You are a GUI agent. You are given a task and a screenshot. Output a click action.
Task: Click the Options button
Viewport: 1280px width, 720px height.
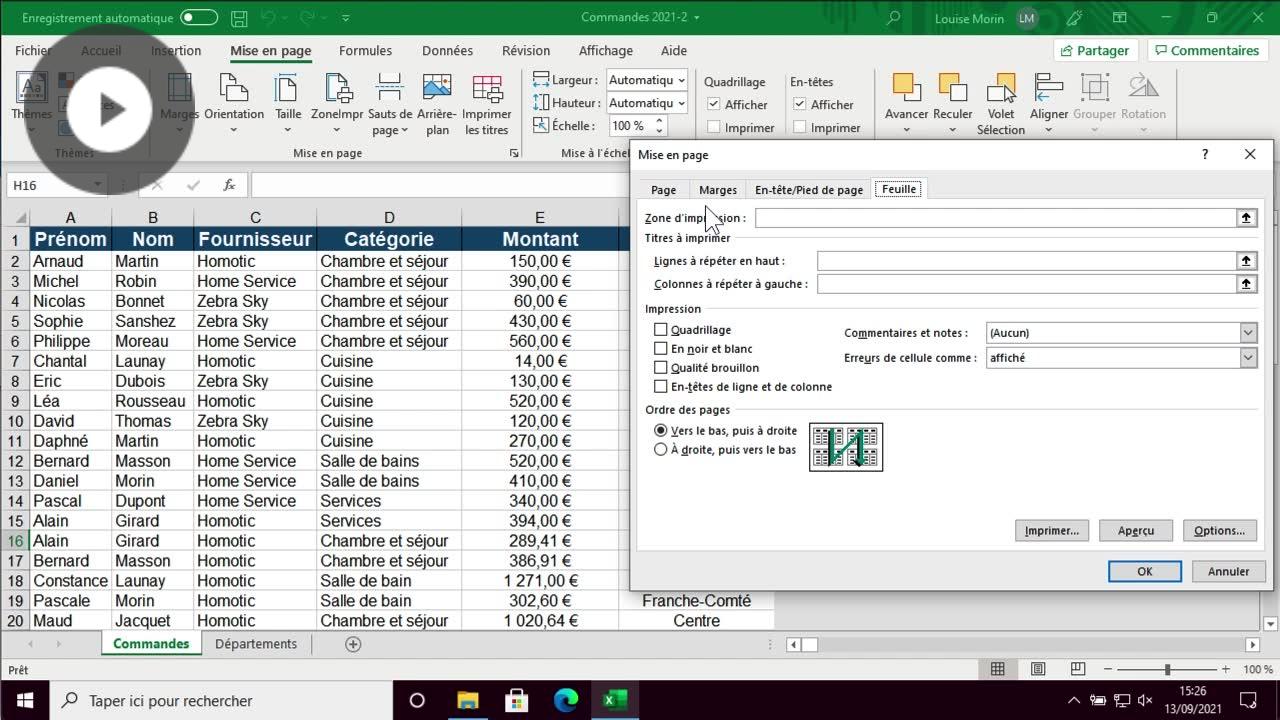tap(1219, 530)
